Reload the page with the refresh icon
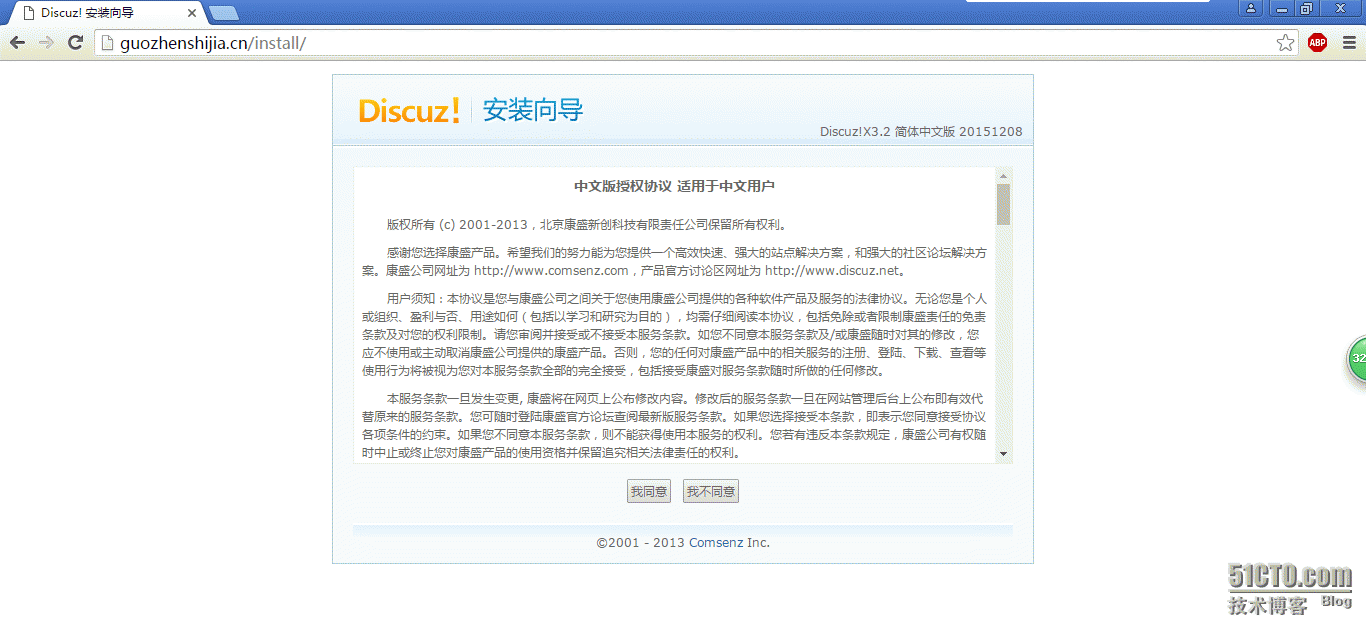 pos(75,42)
